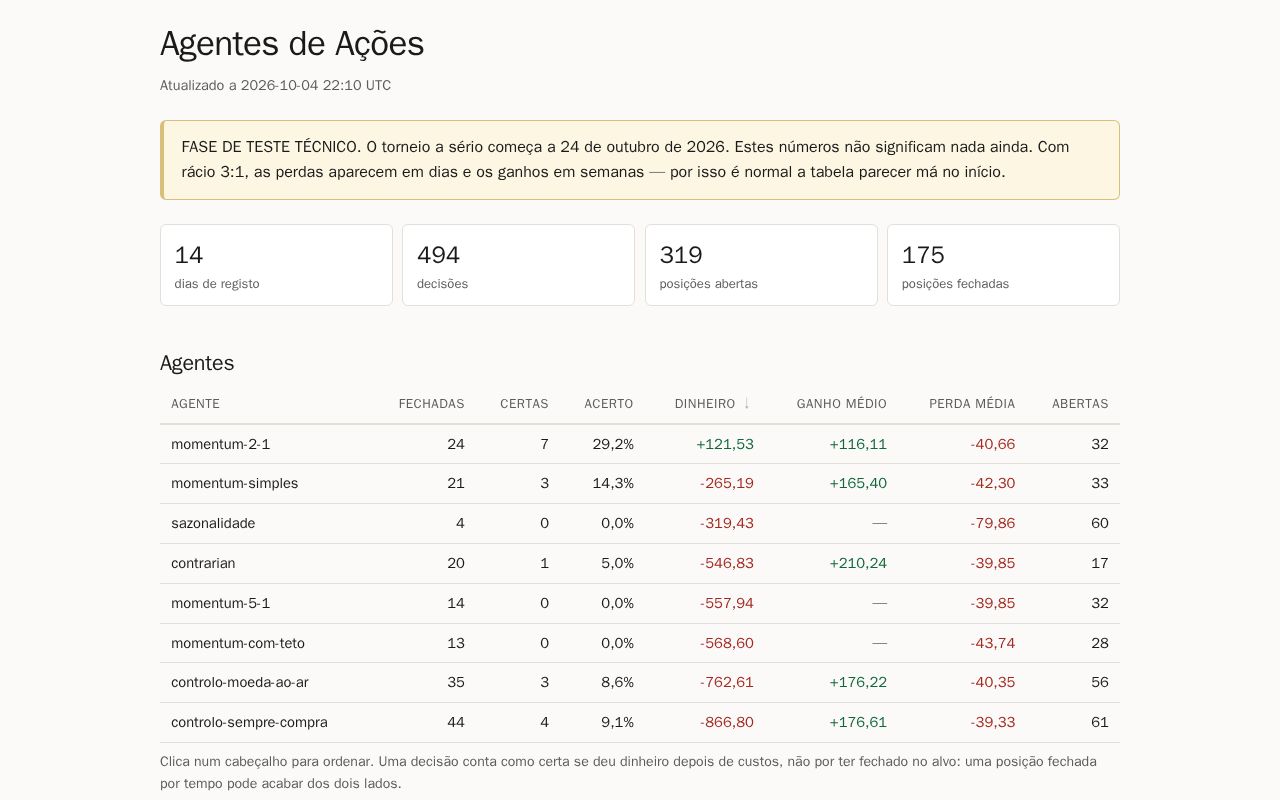Click the Dinheiro sort arrow icon
1280x800 pixels.
tap(746, 404)
